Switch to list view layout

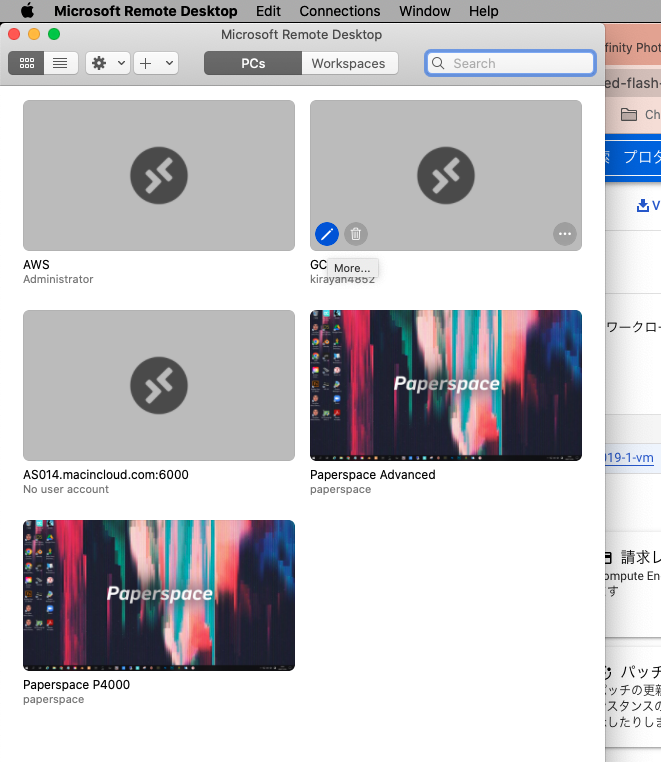click(61, 63)
